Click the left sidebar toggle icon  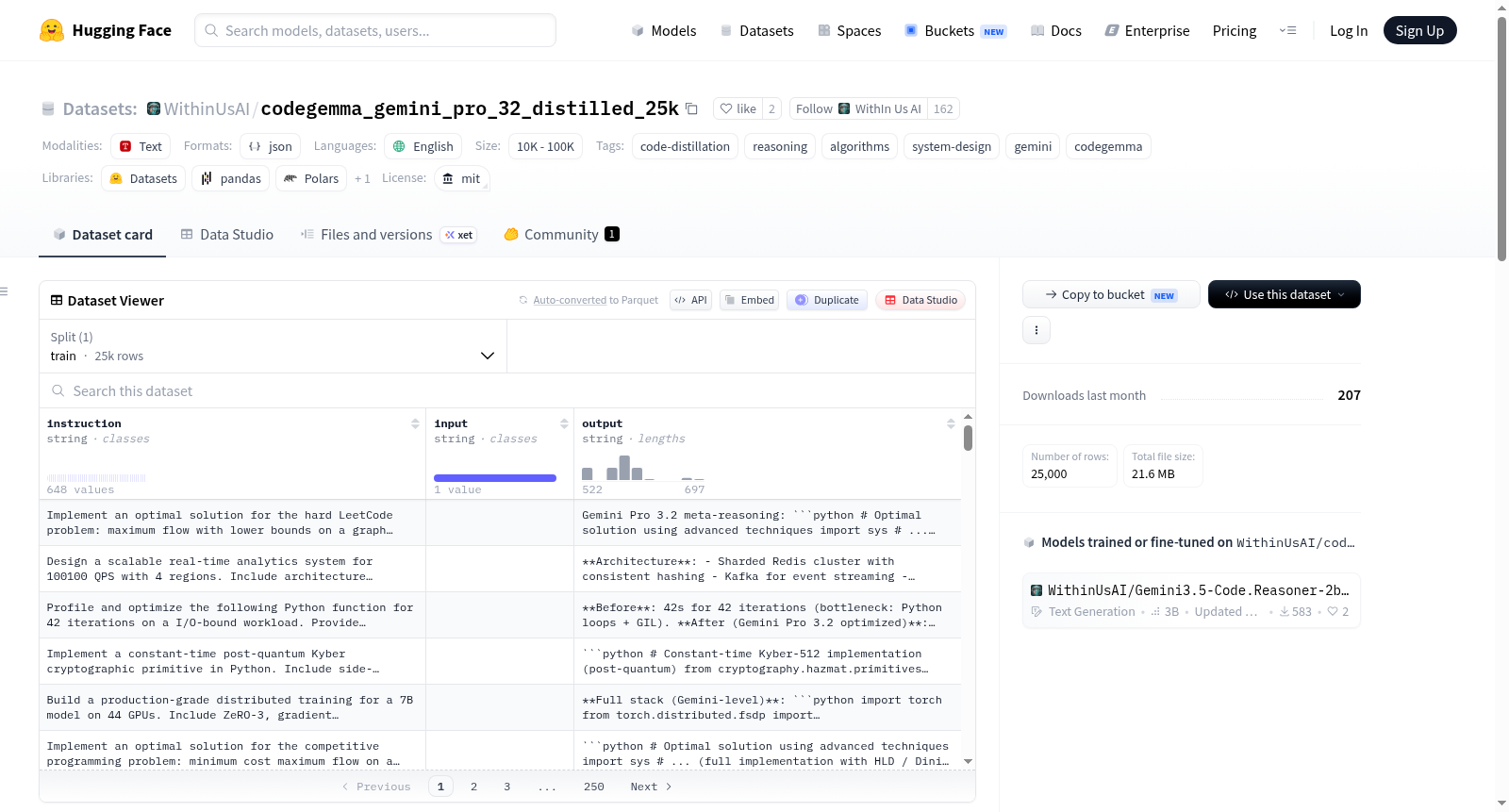point(4,291)
